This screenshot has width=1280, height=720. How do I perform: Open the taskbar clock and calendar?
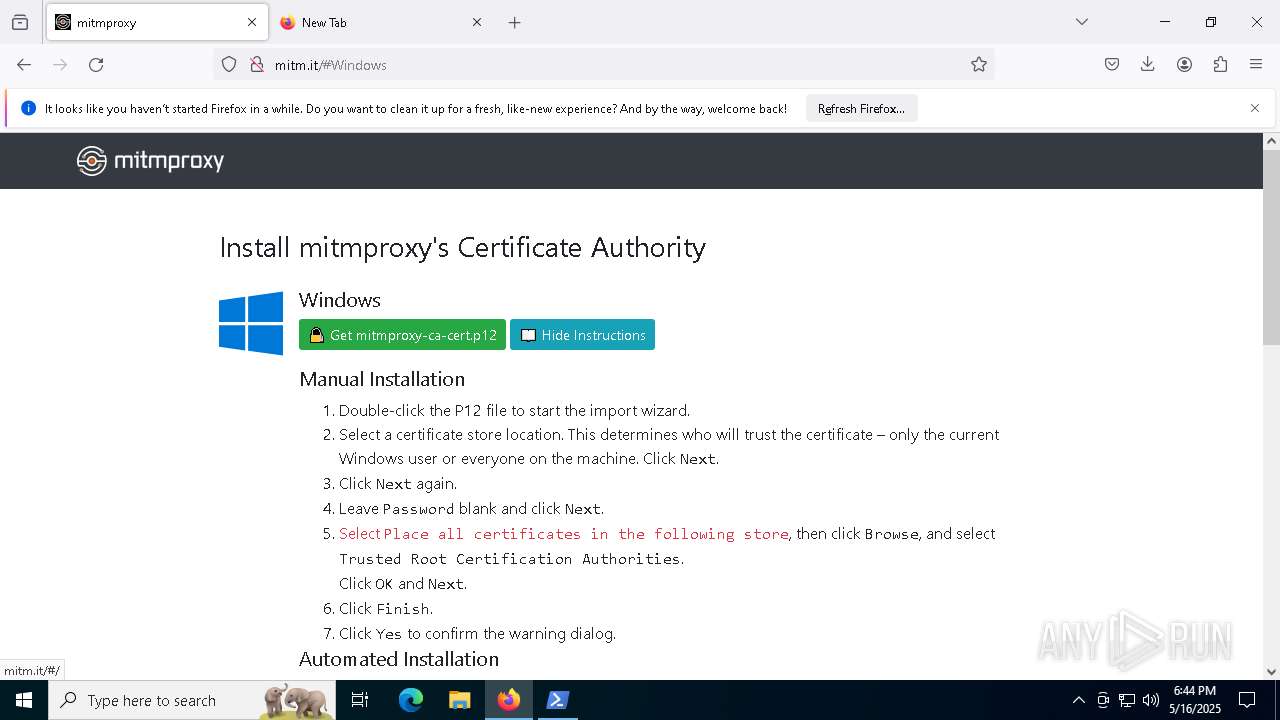click(x=1195, y=700)
